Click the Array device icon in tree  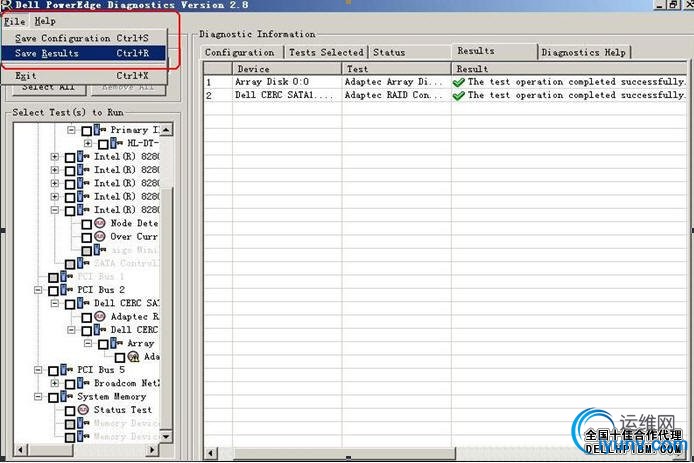click(x=117, y=343)
